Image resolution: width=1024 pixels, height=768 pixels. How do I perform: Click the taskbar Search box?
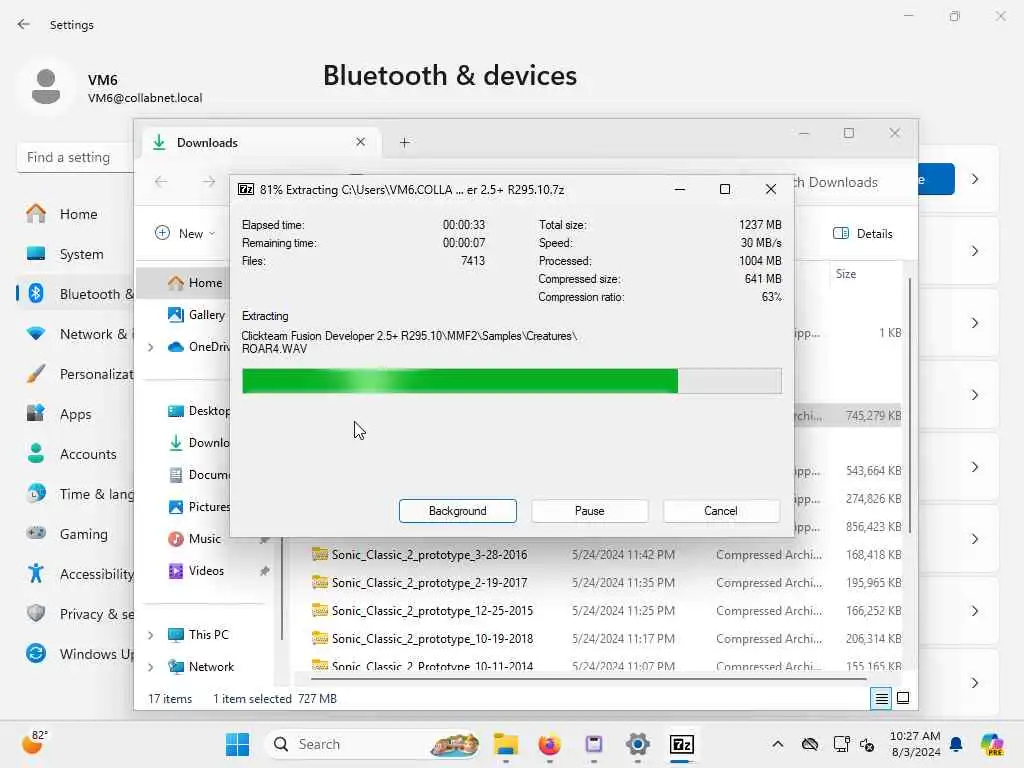[374, 744]
